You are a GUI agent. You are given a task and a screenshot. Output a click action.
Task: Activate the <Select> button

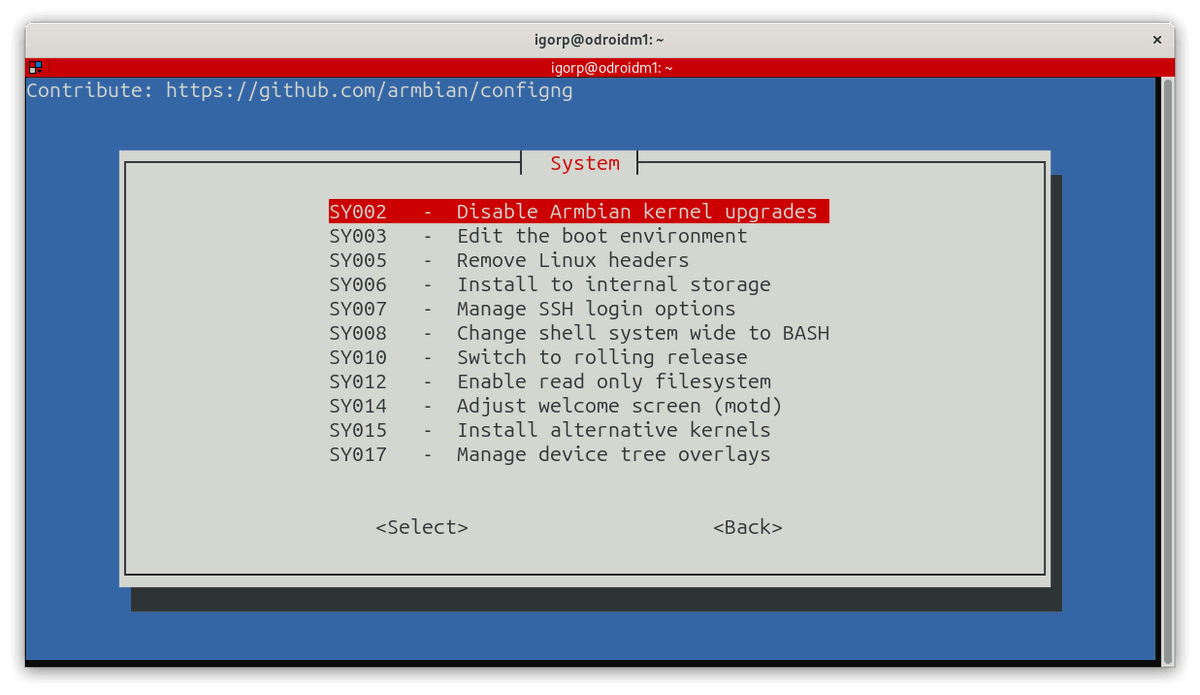tap(421, 527)
